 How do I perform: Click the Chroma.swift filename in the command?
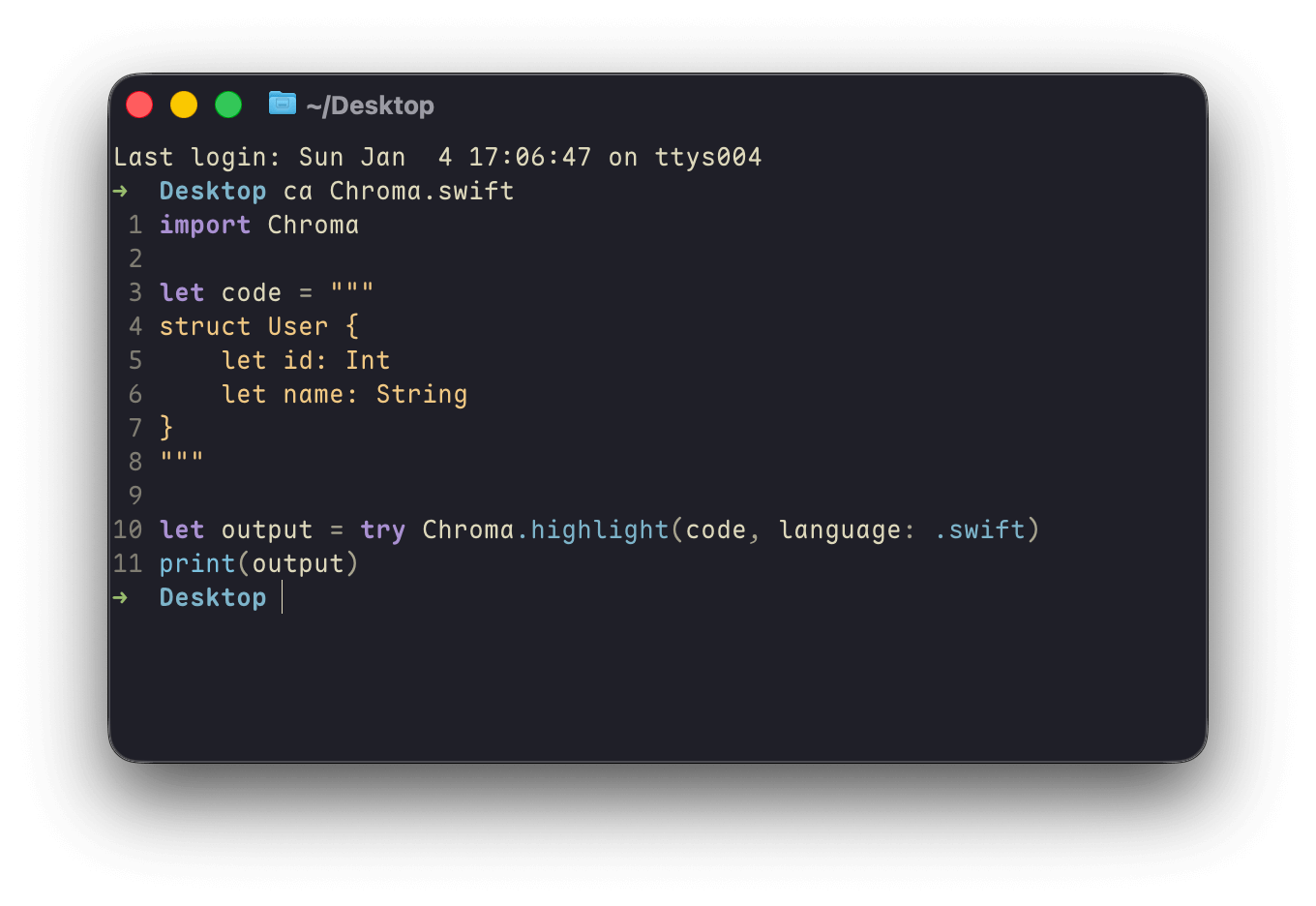tap(422, 191)
